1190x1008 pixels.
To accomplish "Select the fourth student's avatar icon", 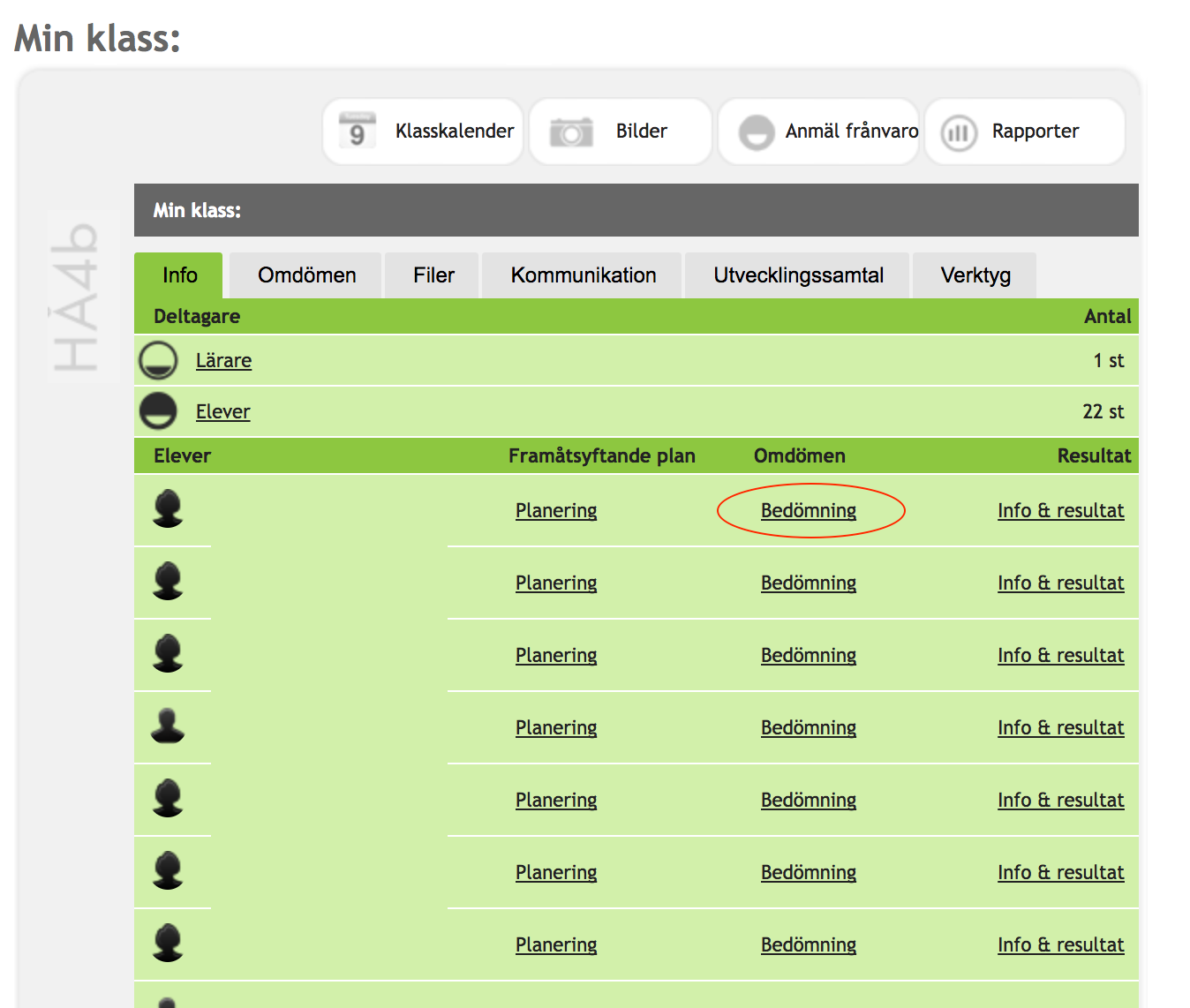I will [168, 726].
